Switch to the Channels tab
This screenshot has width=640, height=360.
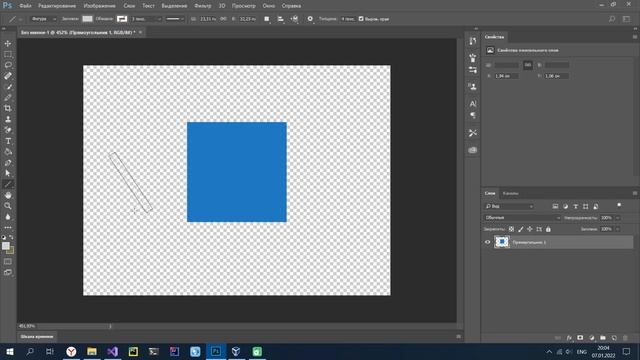(510, 193)
